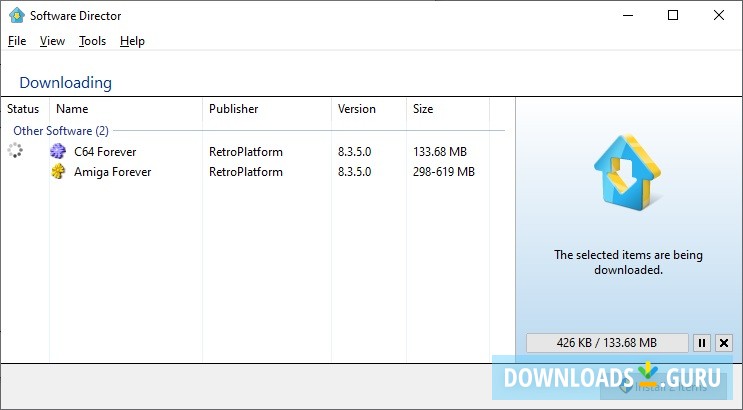Click the Software Director title bar icon
Image resolution: width=743 pixels, height=410 pixels.
[17, 15]
